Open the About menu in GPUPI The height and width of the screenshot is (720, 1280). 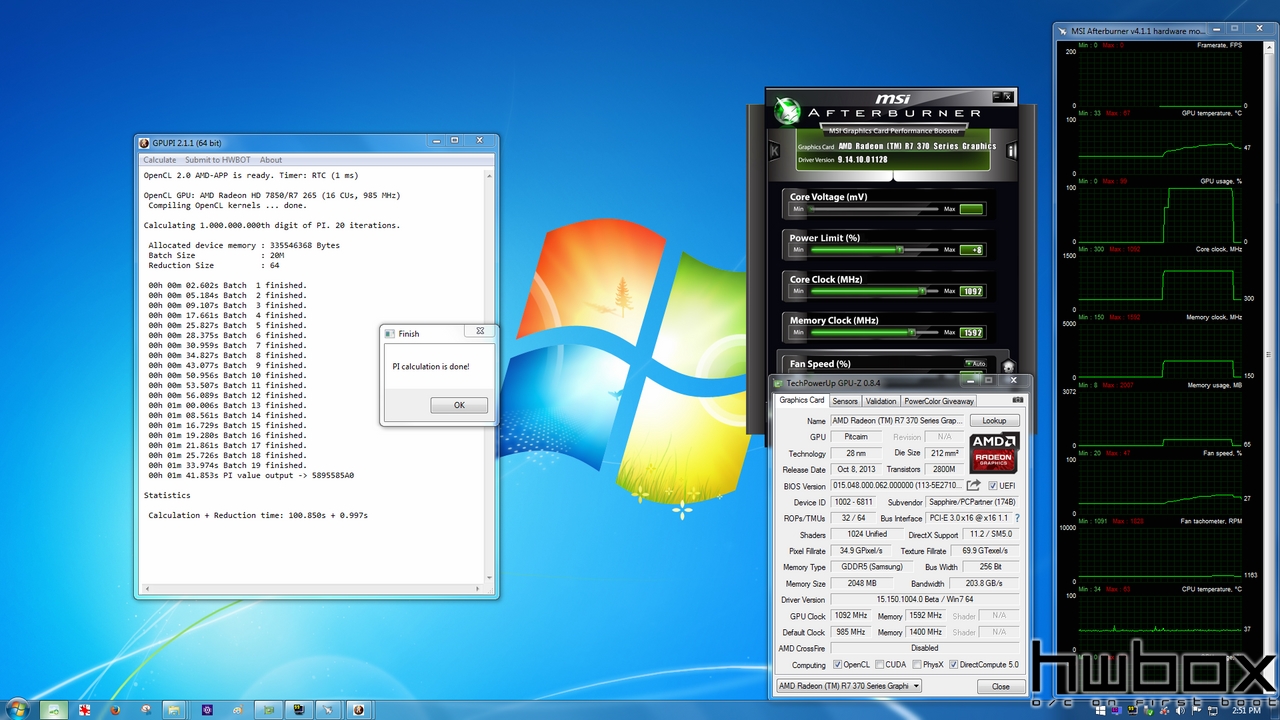tap(271, 160)
